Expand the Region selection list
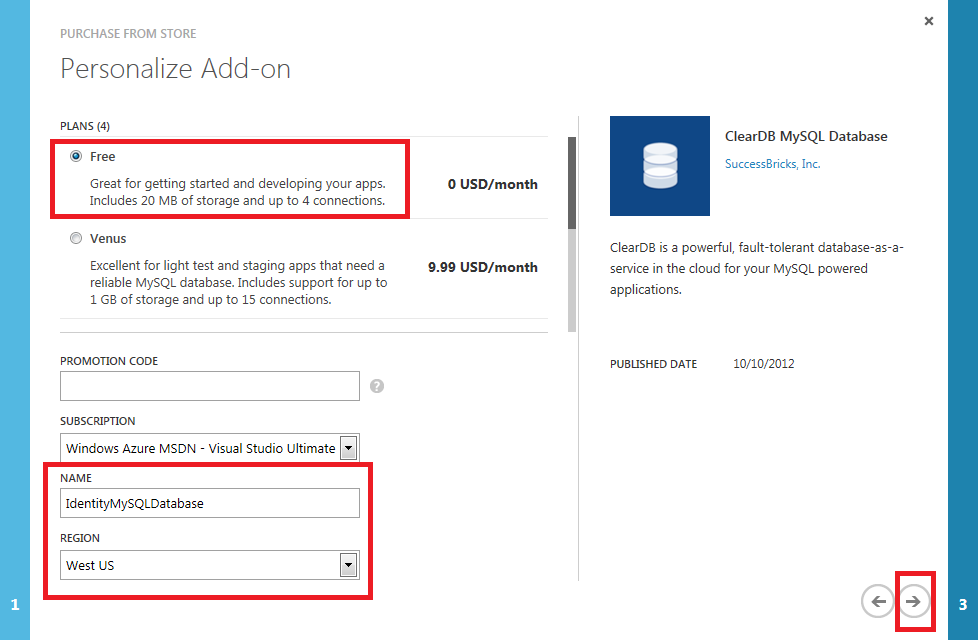978x640 pixels. coord(348,564)
